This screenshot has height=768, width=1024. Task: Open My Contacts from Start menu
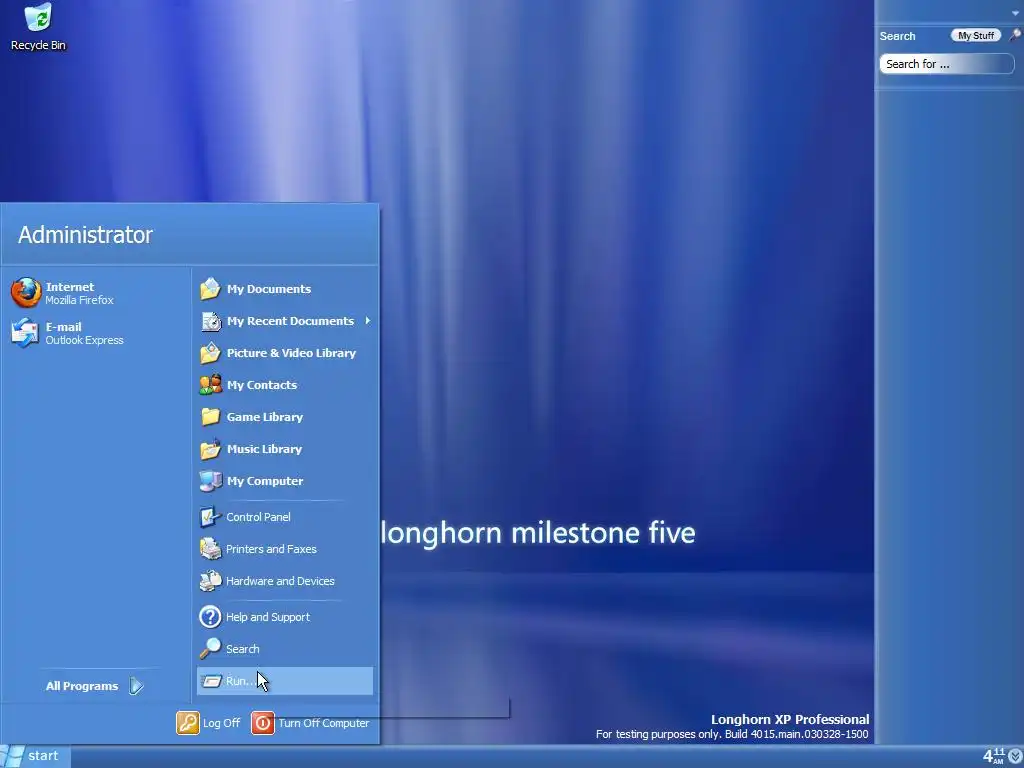tap(262, 385)
